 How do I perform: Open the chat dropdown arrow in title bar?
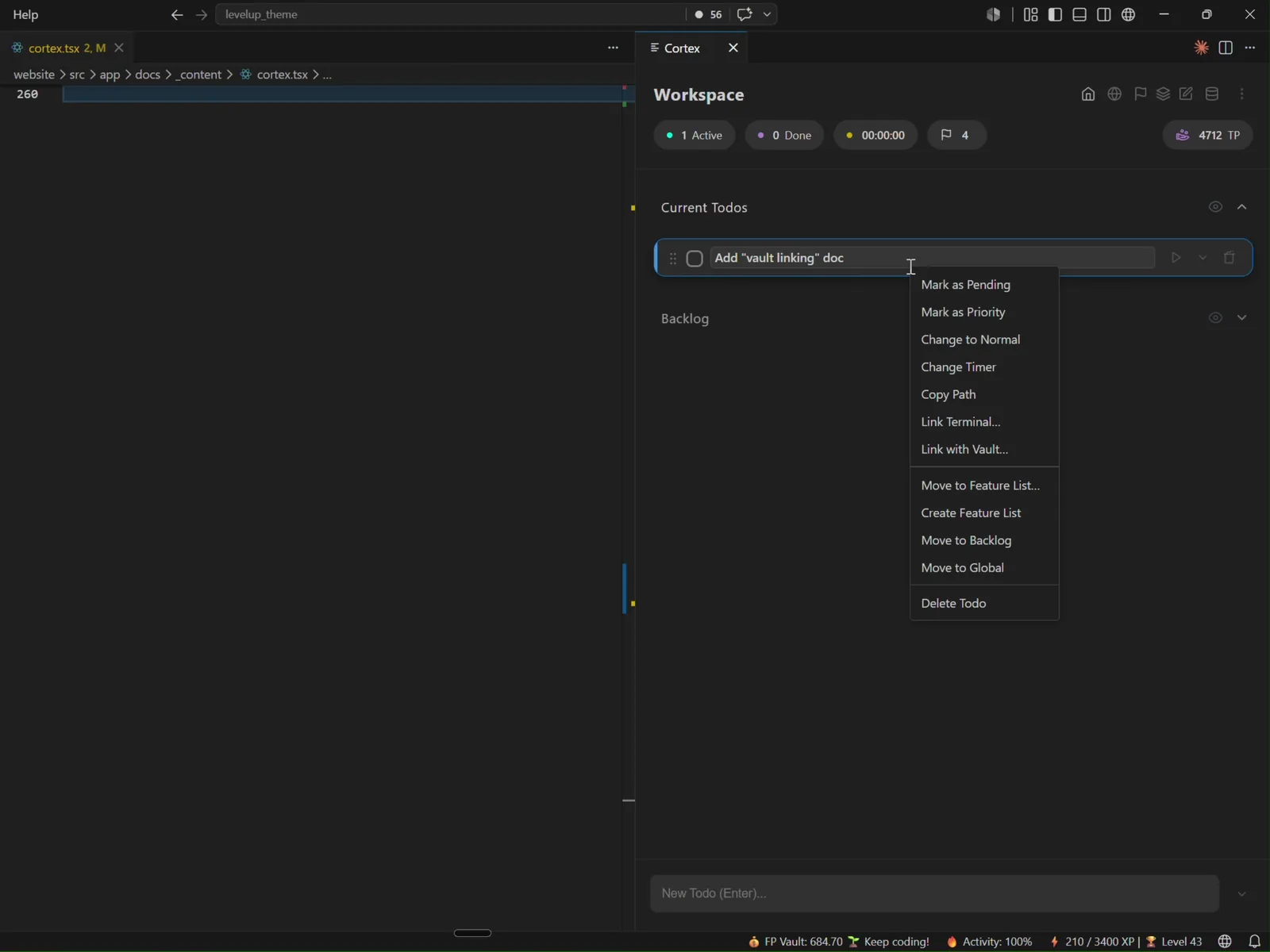coord(767,14)
